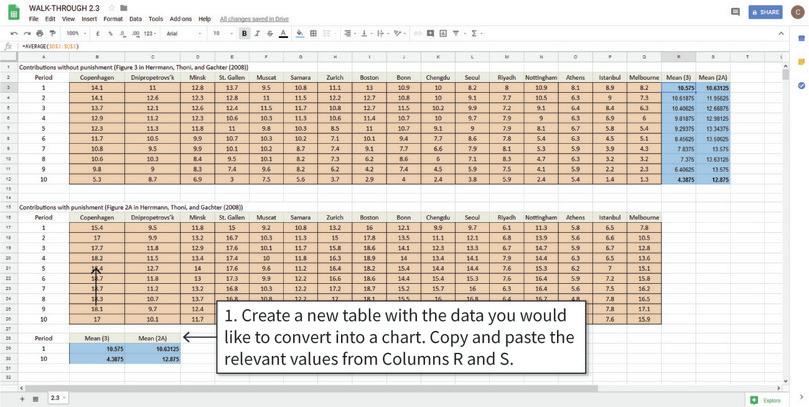Image resolution: width=809 pixels, height=407 pixels.
Task: Open the horizontal align dropdown
Action: pyautogui.click(x=349, y=34)
